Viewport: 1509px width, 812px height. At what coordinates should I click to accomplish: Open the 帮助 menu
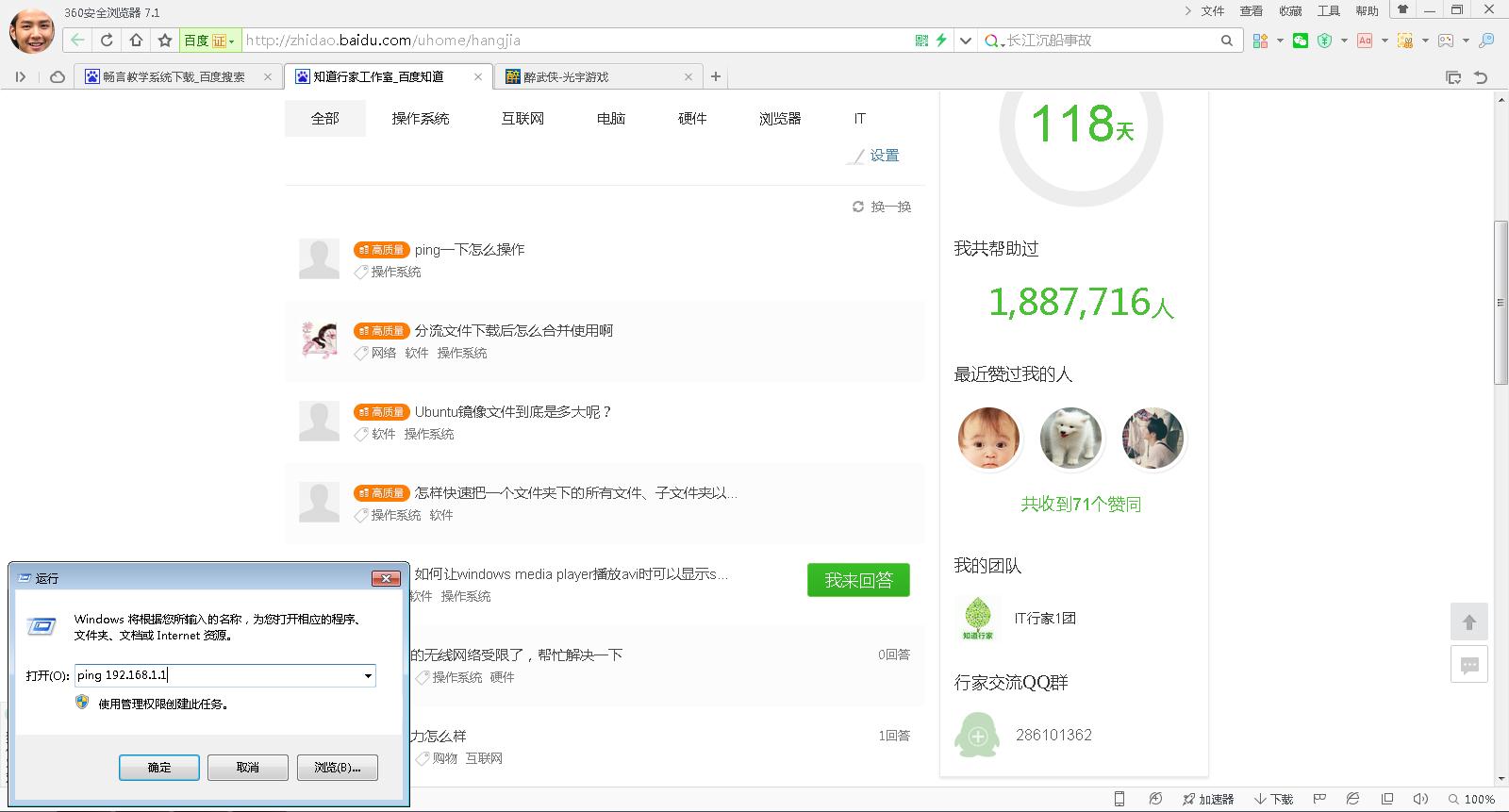click(x=1367, y=11)
